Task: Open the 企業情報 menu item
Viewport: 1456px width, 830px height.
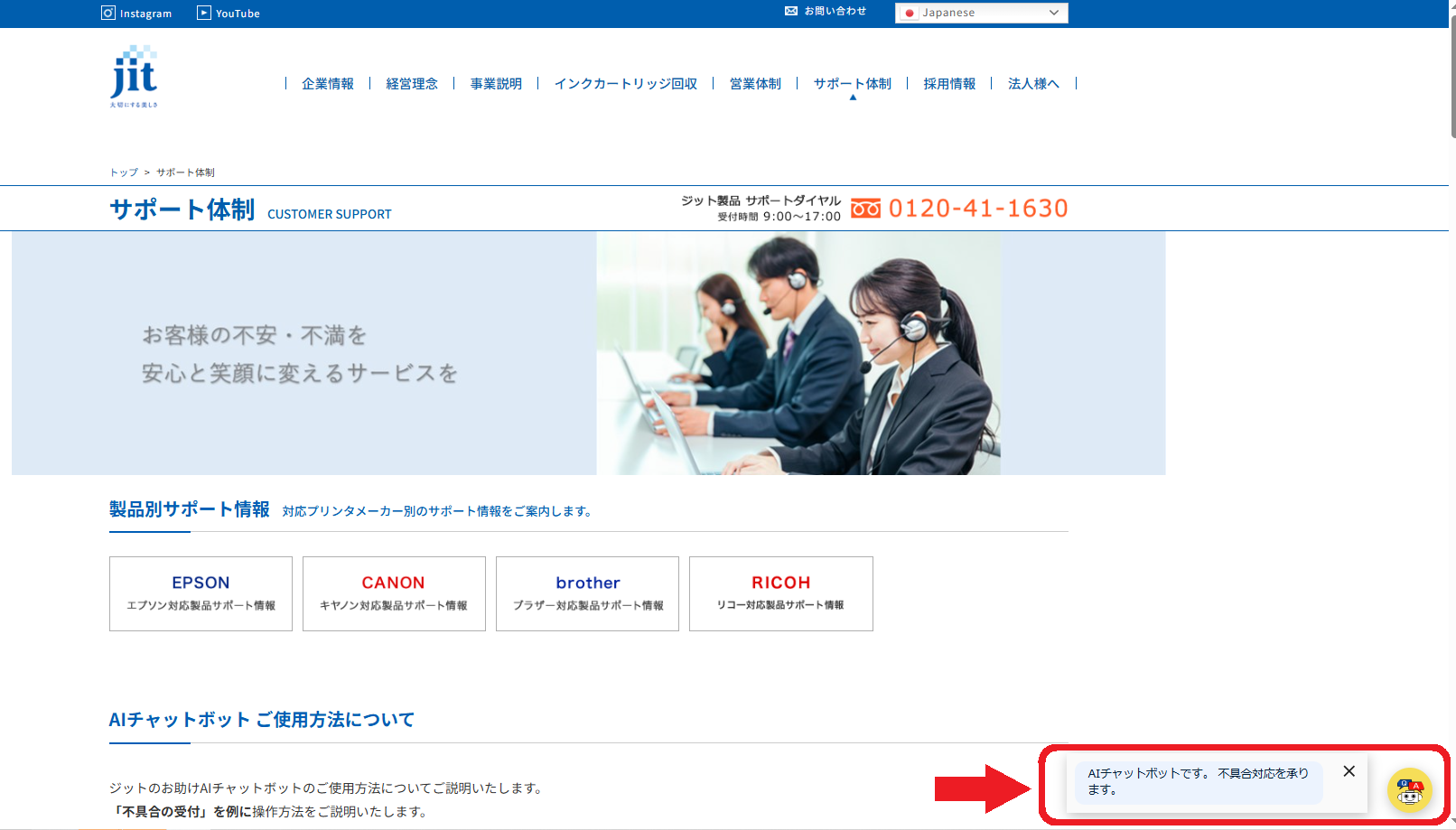Action: pos(328,83)
